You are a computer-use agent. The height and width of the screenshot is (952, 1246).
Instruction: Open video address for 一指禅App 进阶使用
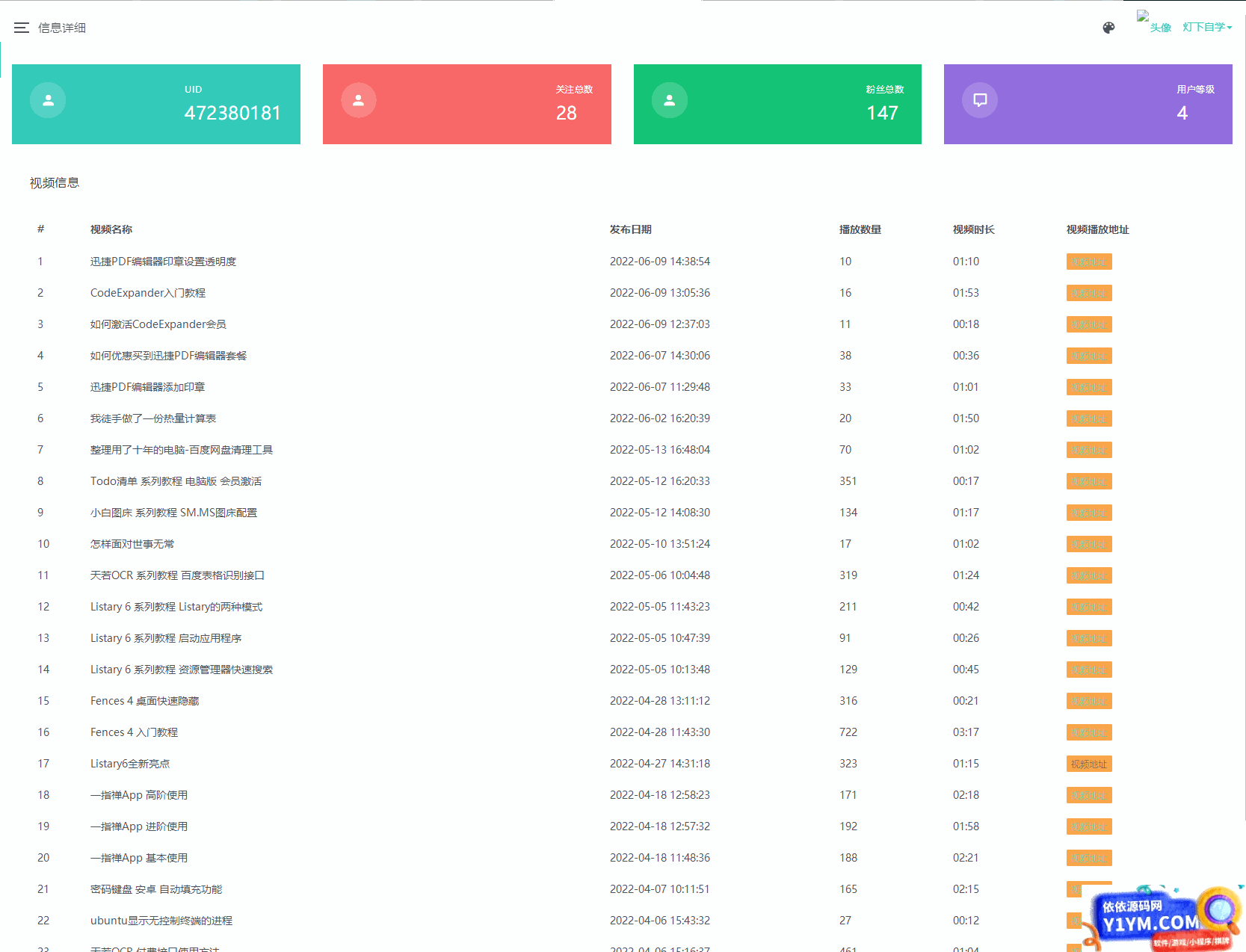click(1089, 826)
